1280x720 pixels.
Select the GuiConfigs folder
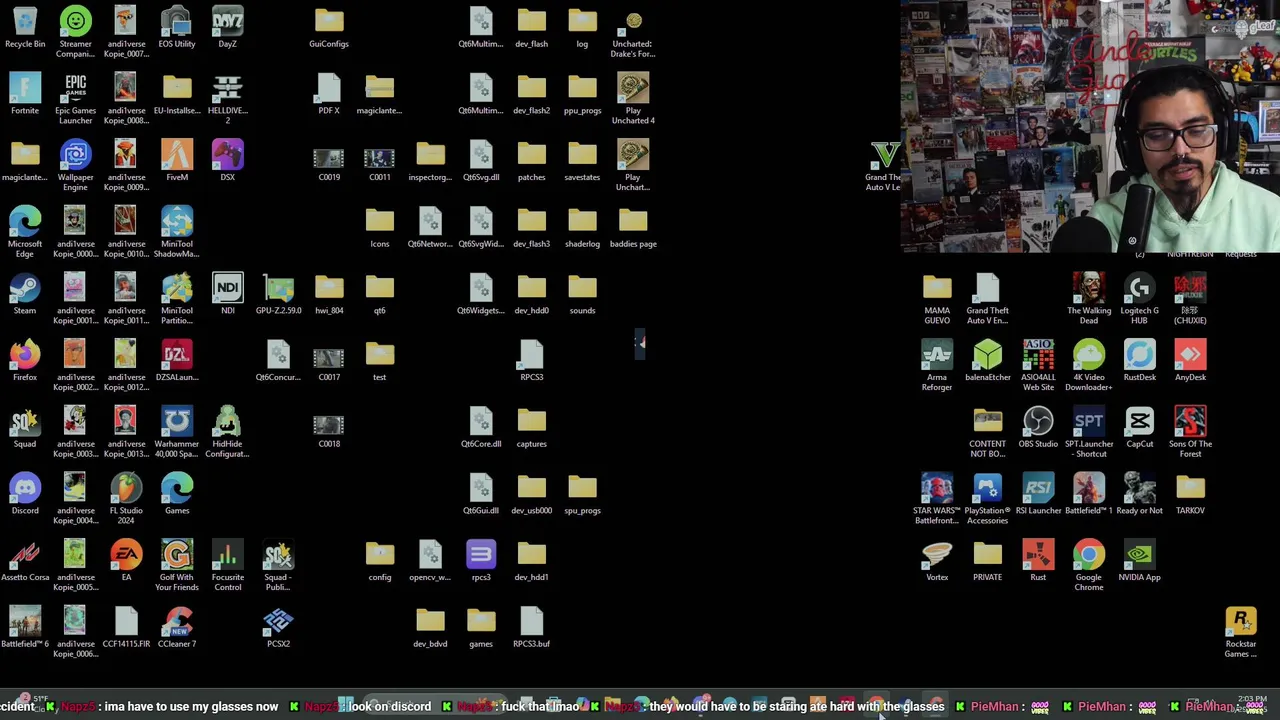point(329,28)
